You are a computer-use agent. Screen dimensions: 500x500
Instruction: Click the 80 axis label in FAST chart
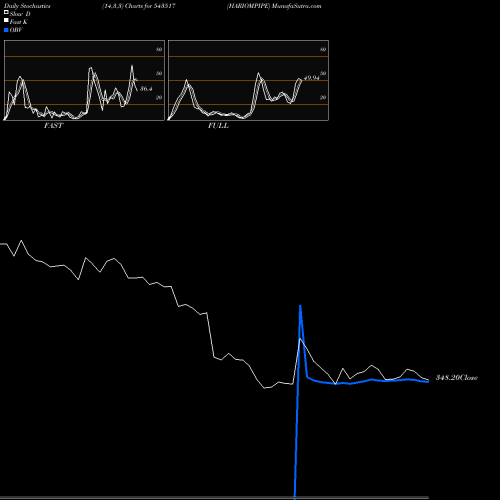pos(159,49)
